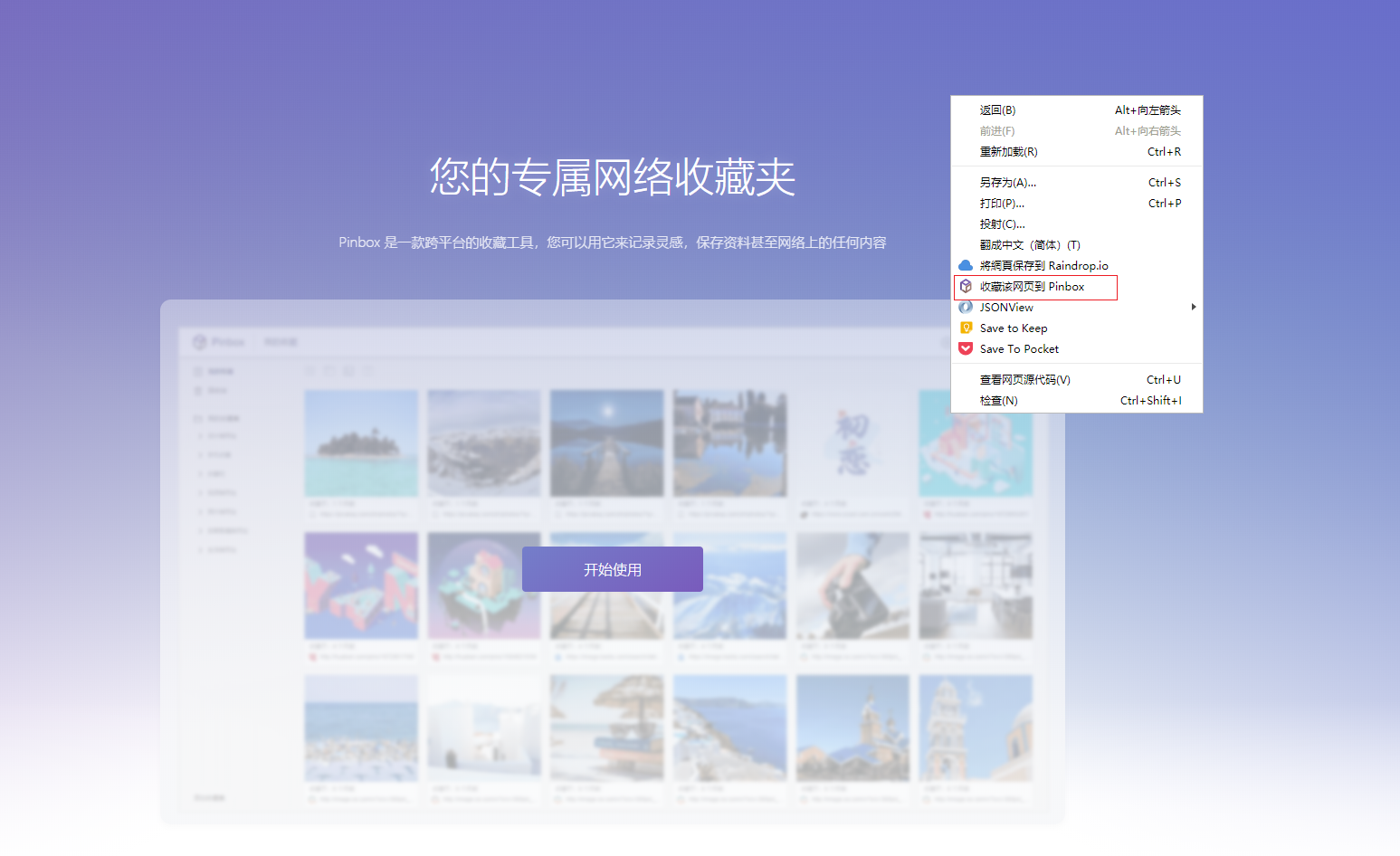1400x856 pixels.
Task: Click the folder icon in the preview sidebar
Action: 200,417
